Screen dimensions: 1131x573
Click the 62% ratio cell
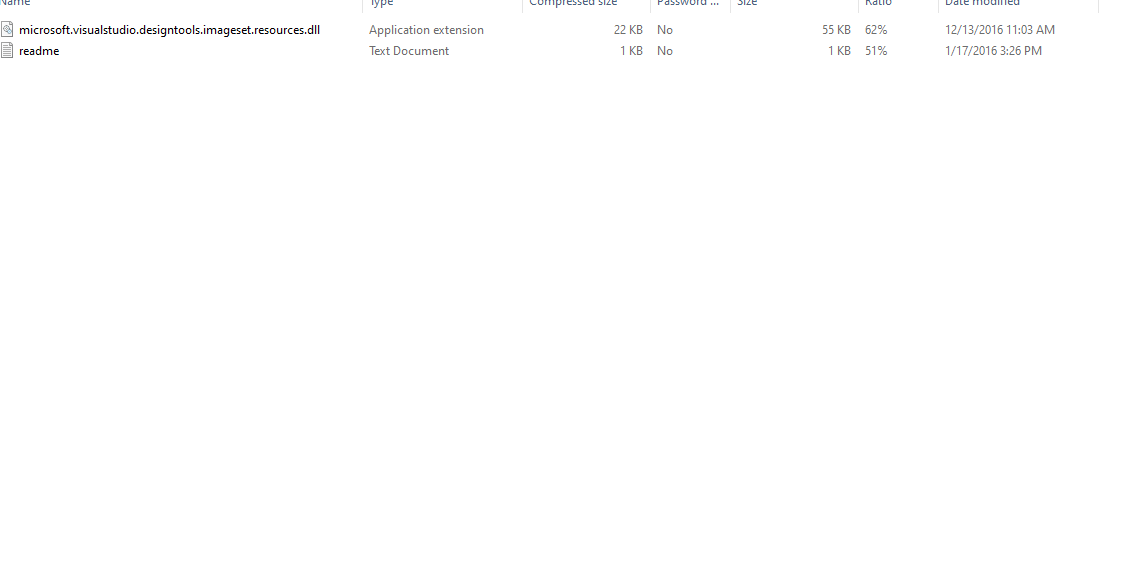(x=876, y=30)
